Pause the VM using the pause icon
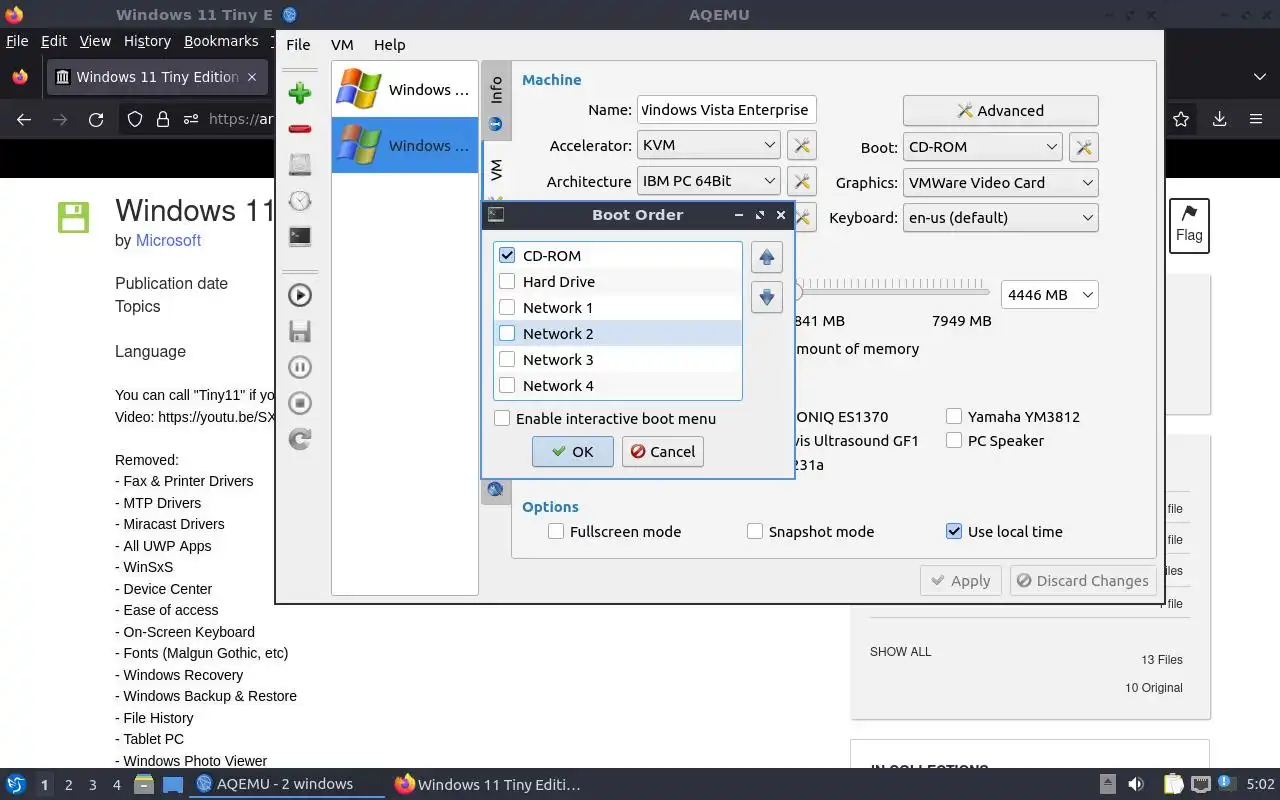 (x=299, y=367)
